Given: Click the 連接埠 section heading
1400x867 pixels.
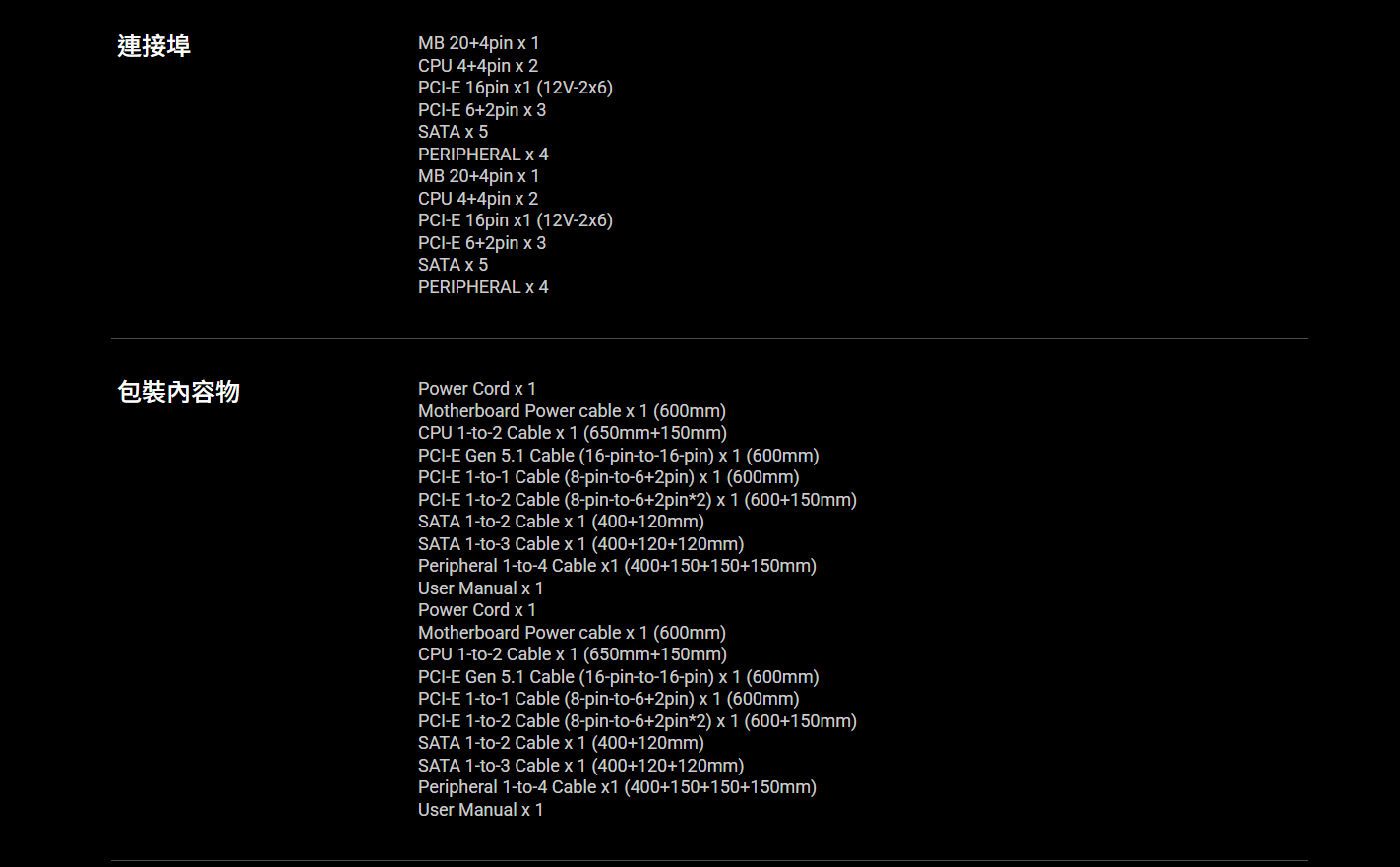Looking at the screenshot, I should [153, 46].
